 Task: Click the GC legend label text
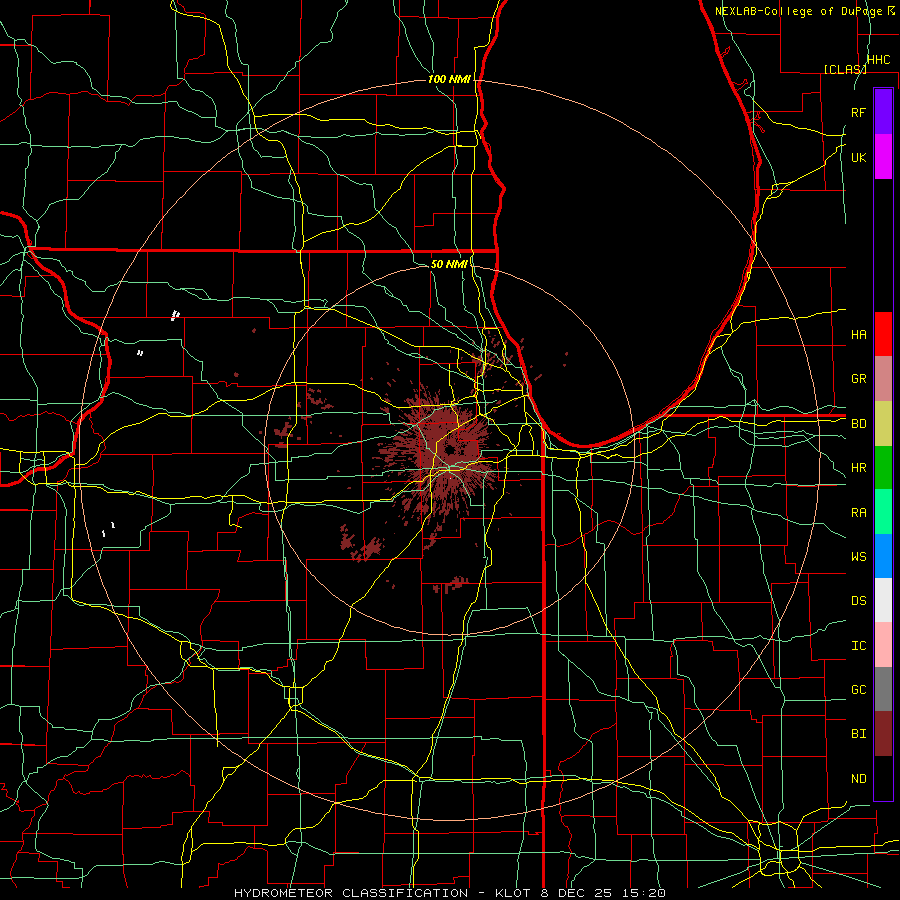(x=858, y=690)
